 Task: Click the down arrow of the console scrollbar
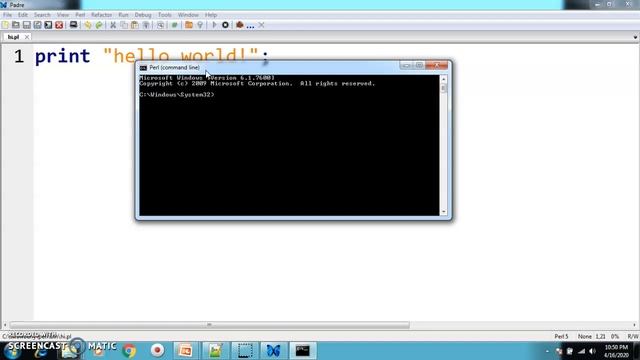[444, 212]
